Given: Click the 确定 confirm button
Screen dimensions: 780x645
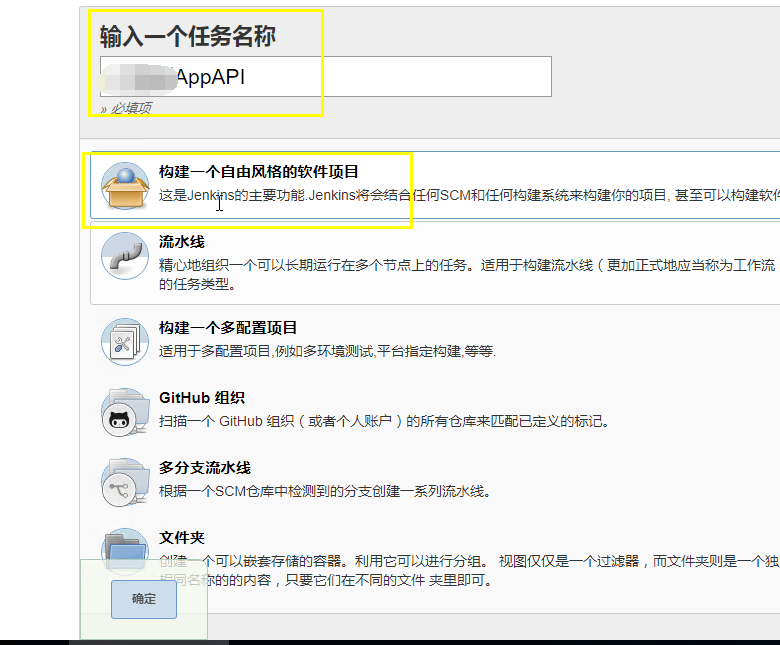Looking at the screenshot, I should 144,599.
